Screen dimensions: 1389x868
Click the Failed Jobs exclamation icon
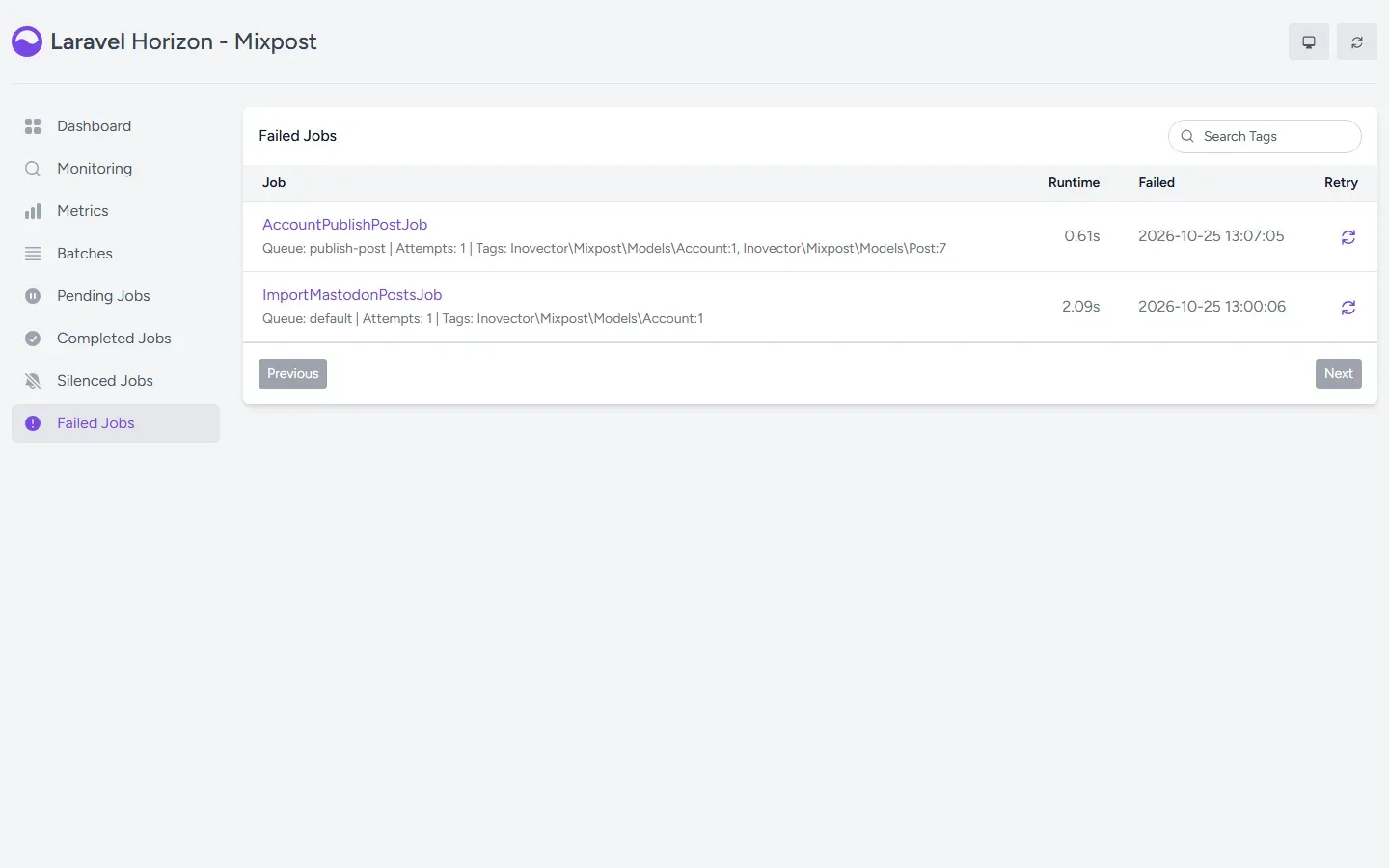coord(33,423)
